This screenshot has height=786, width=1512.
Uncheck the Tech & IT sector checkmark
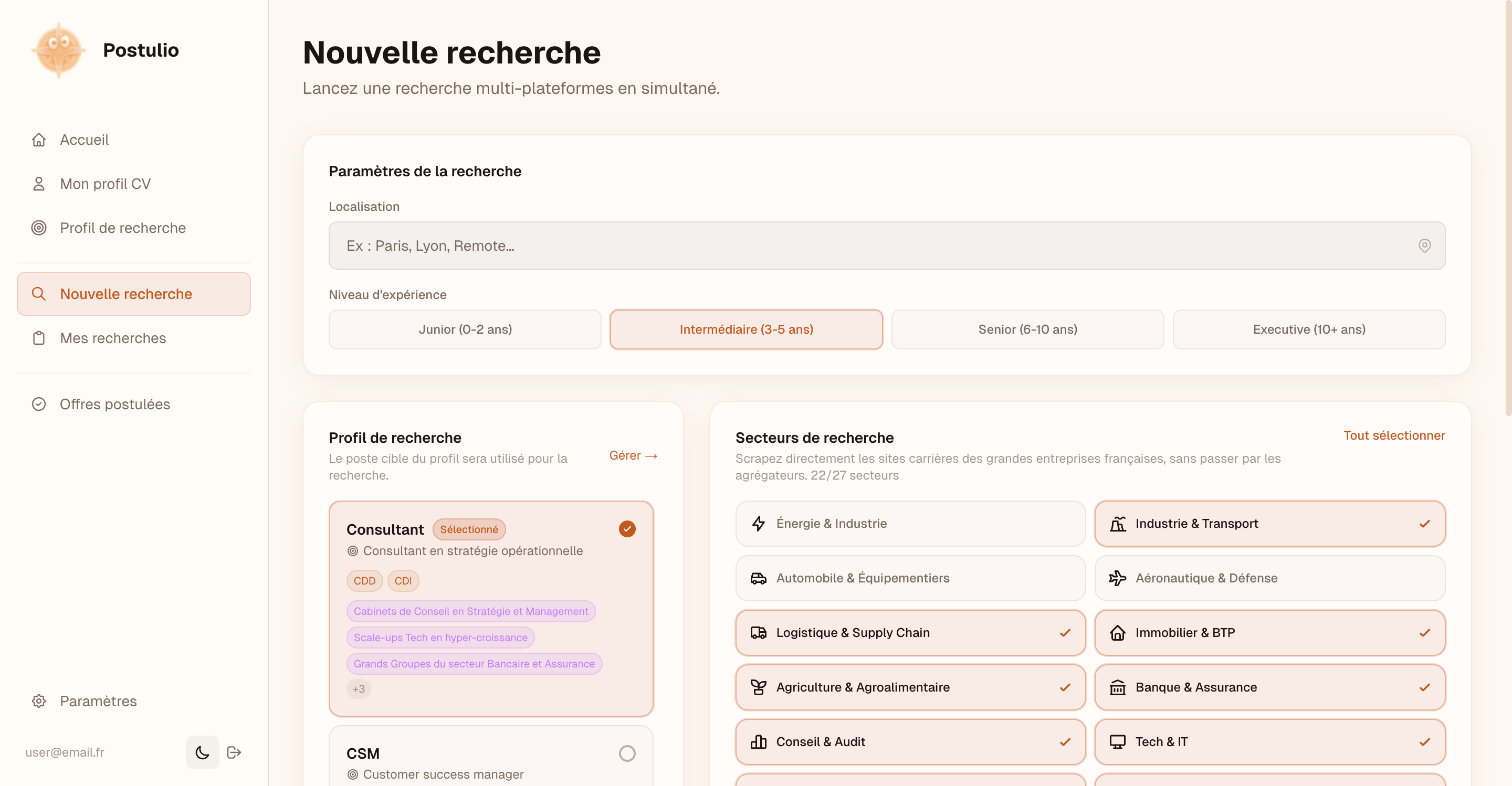point(1424,741)
